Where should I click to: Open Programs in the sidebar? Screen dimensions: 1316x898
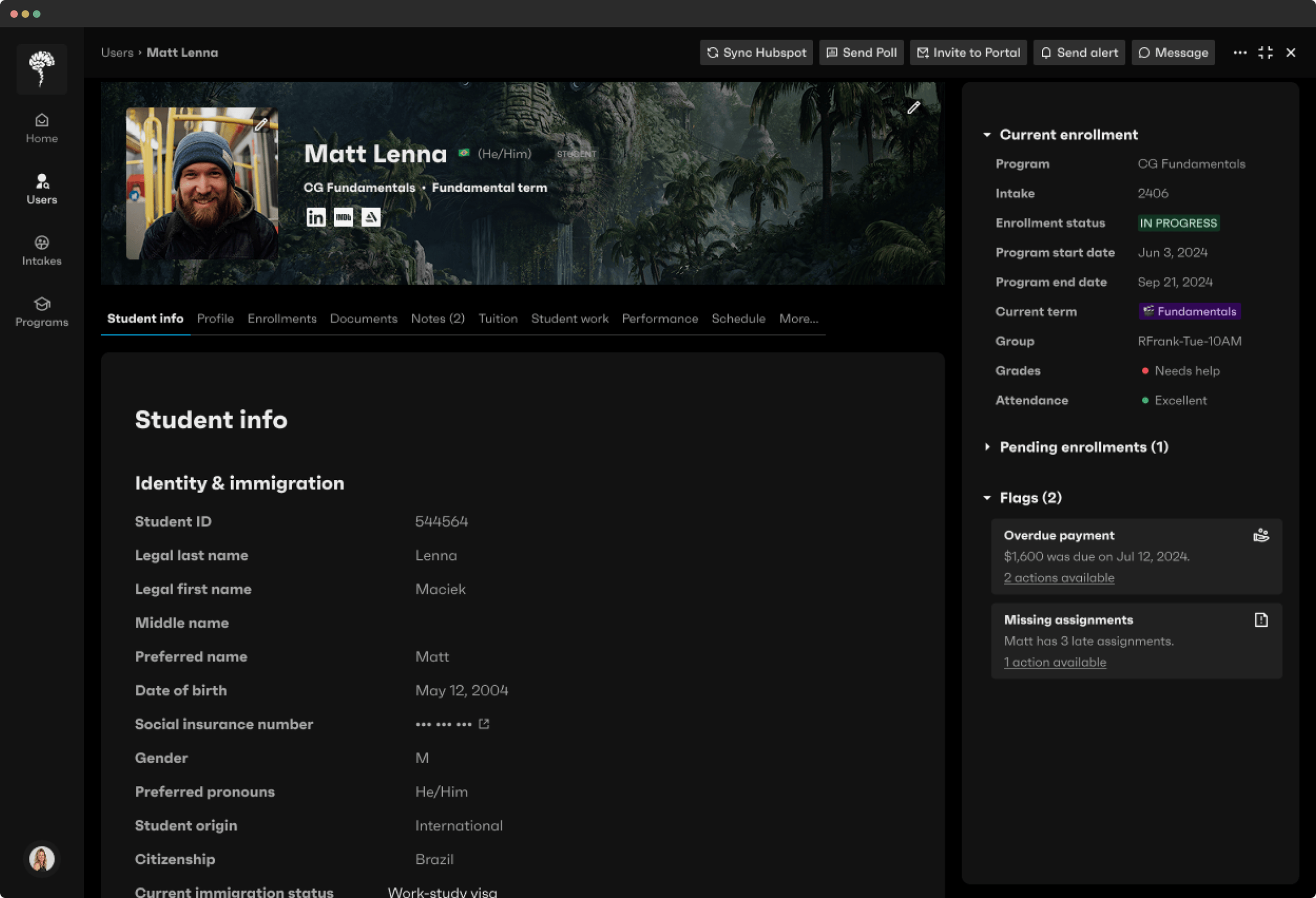coord(42,312)
